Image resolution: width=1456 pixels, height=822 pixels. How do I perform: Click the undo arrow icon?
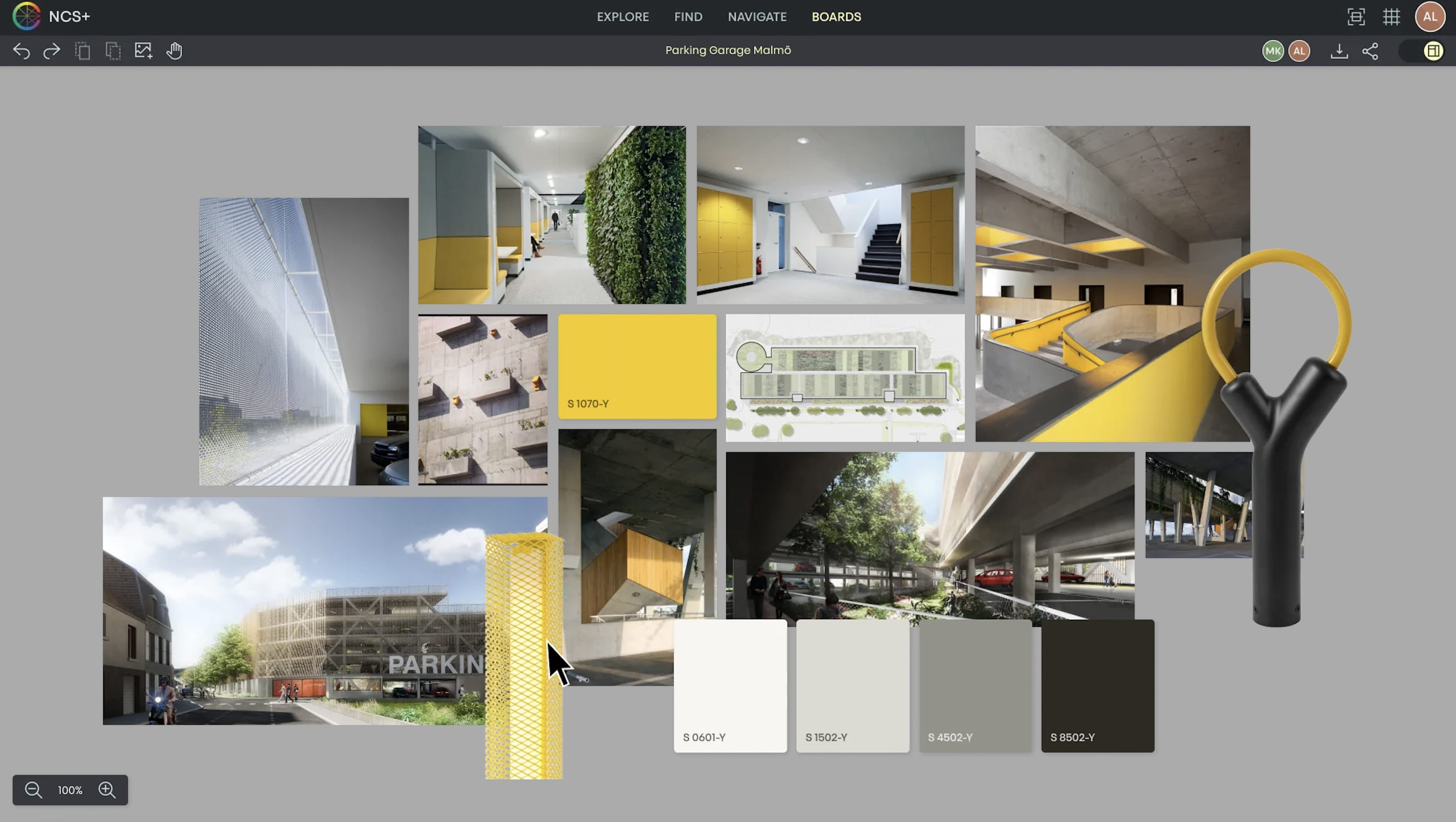coord(22,51)
